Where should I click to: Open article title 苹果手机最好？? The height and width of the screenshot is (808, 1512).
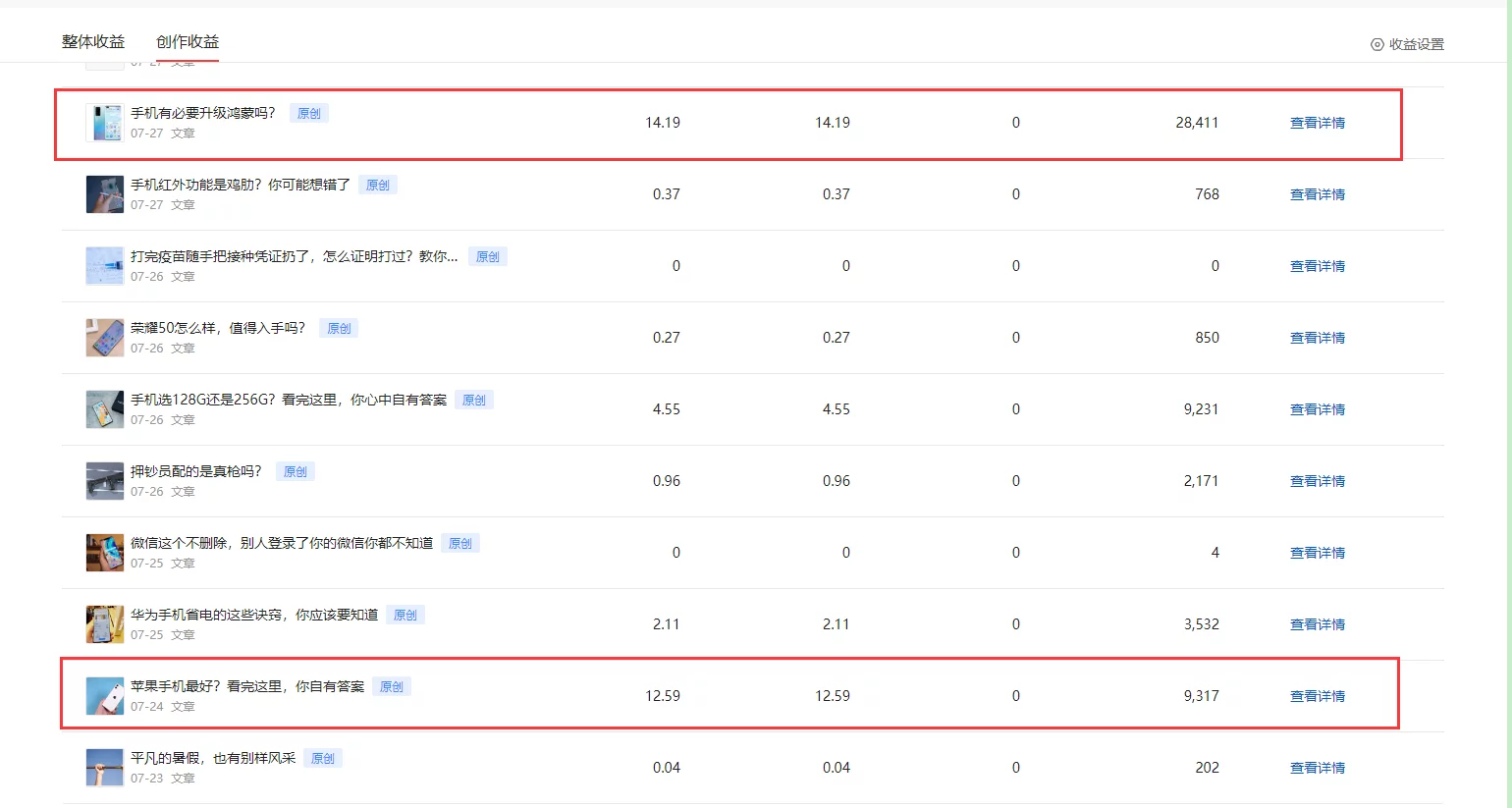[247, 686]
